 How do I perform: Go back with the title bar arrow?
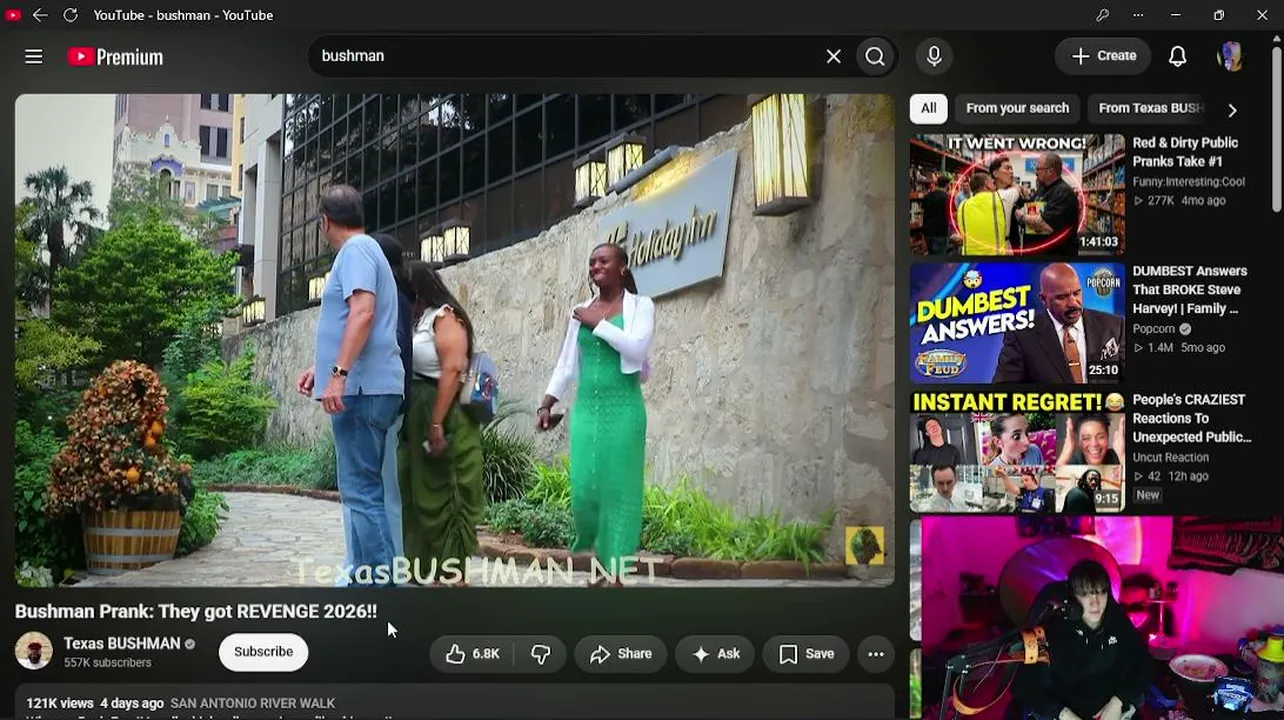coord(40,15)
